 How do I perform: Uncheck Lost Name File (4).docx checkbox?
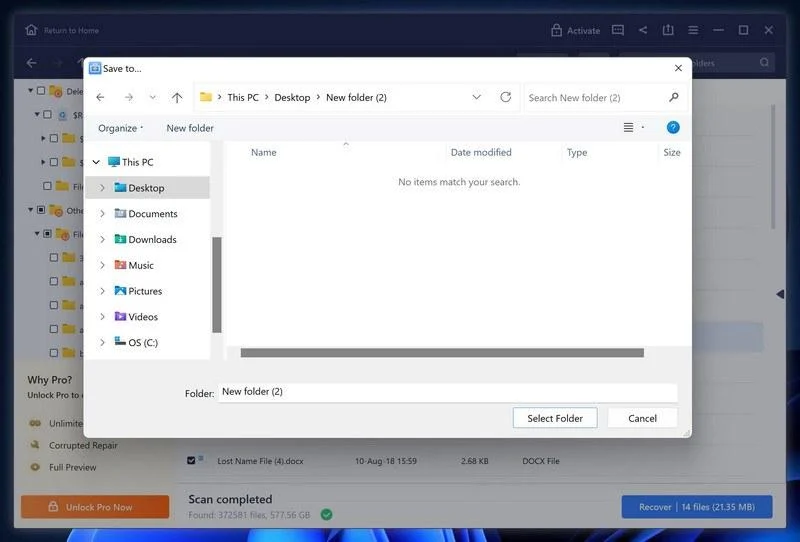[x=191, y=460]
